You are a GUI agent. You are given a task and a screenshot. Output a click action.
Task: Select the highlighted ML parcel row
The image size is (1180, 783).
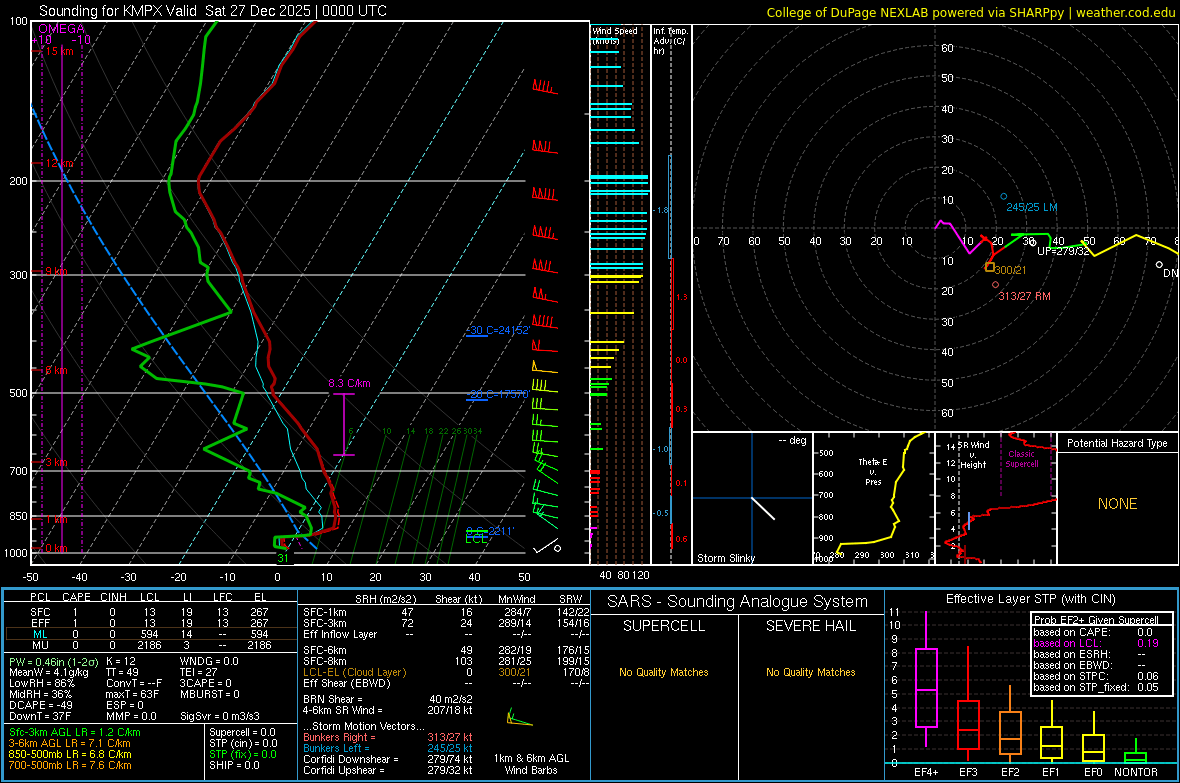point(149,634)
